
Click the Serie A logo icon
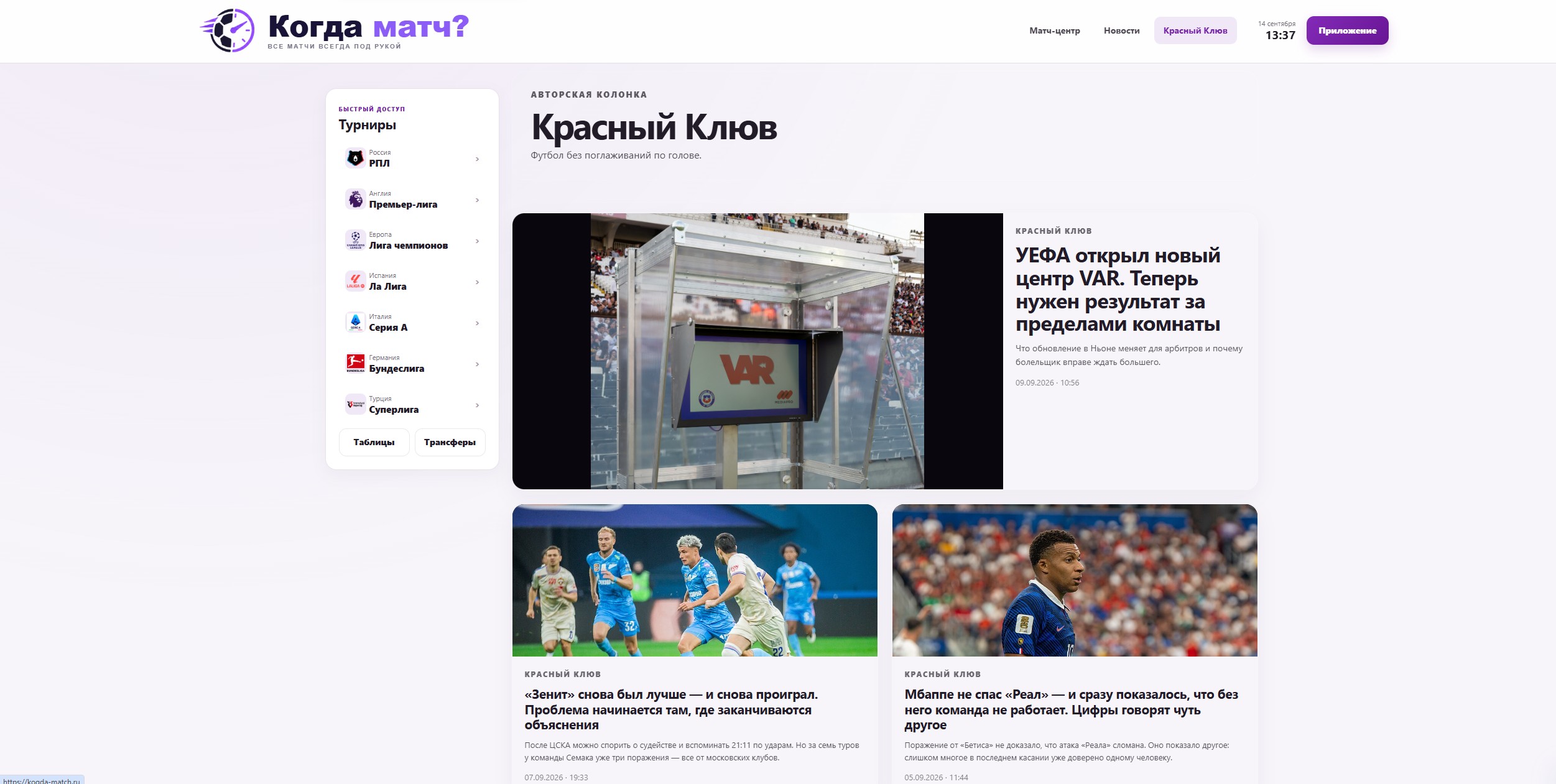pos(355,323)
